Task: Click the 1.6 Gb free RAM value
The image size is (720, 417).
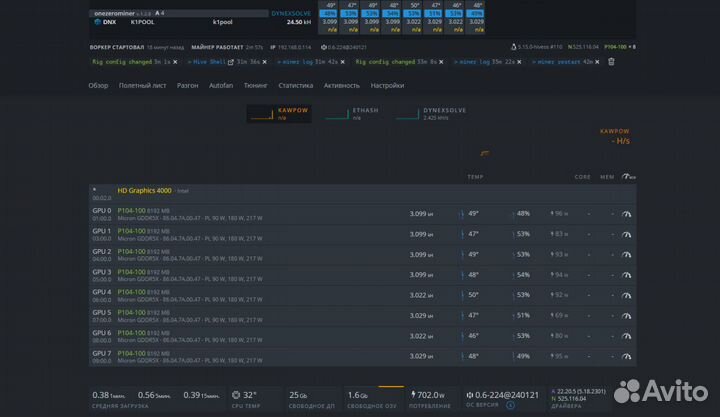Action: click(x=358, y=395)
